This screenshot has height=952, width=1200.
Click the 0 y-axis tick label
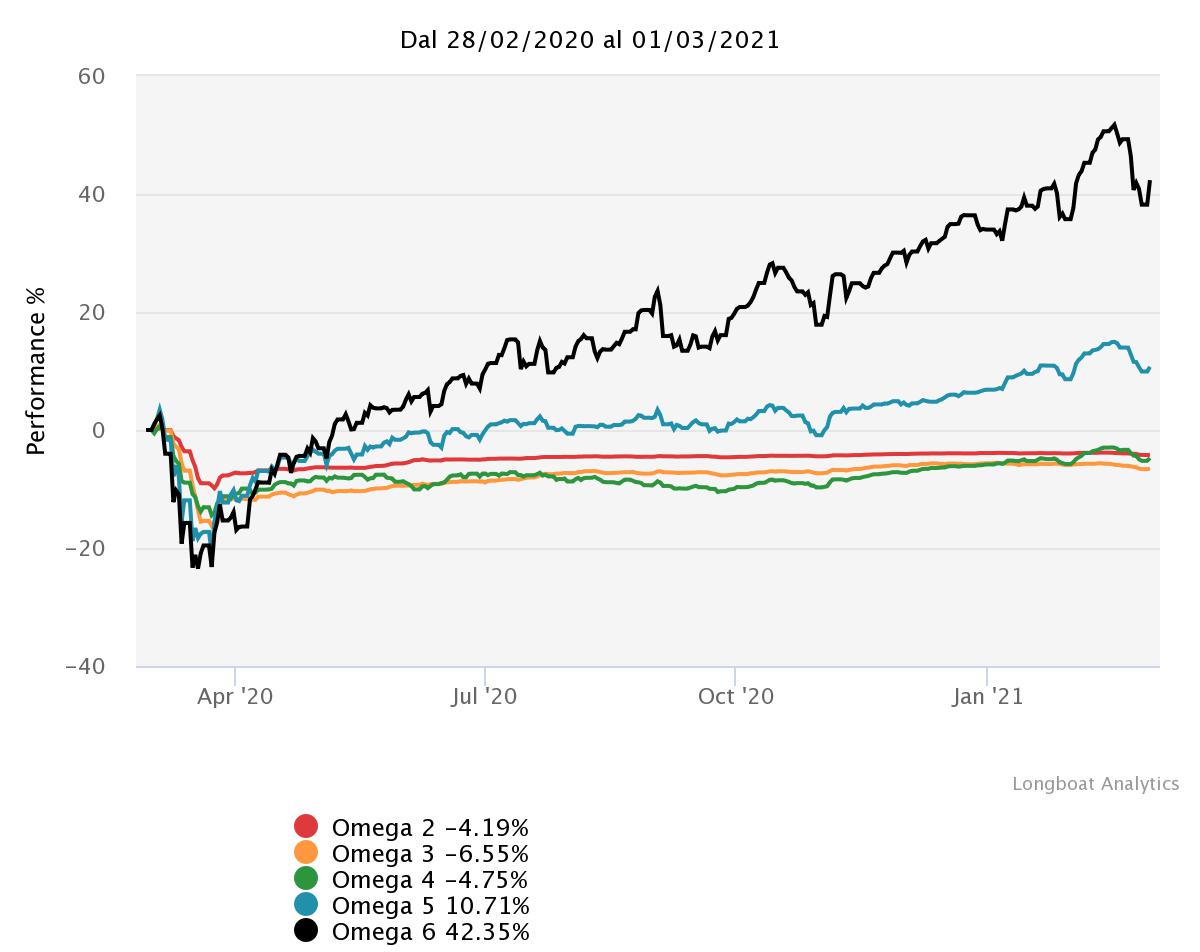pyautogui.click(x=100, y=431)
